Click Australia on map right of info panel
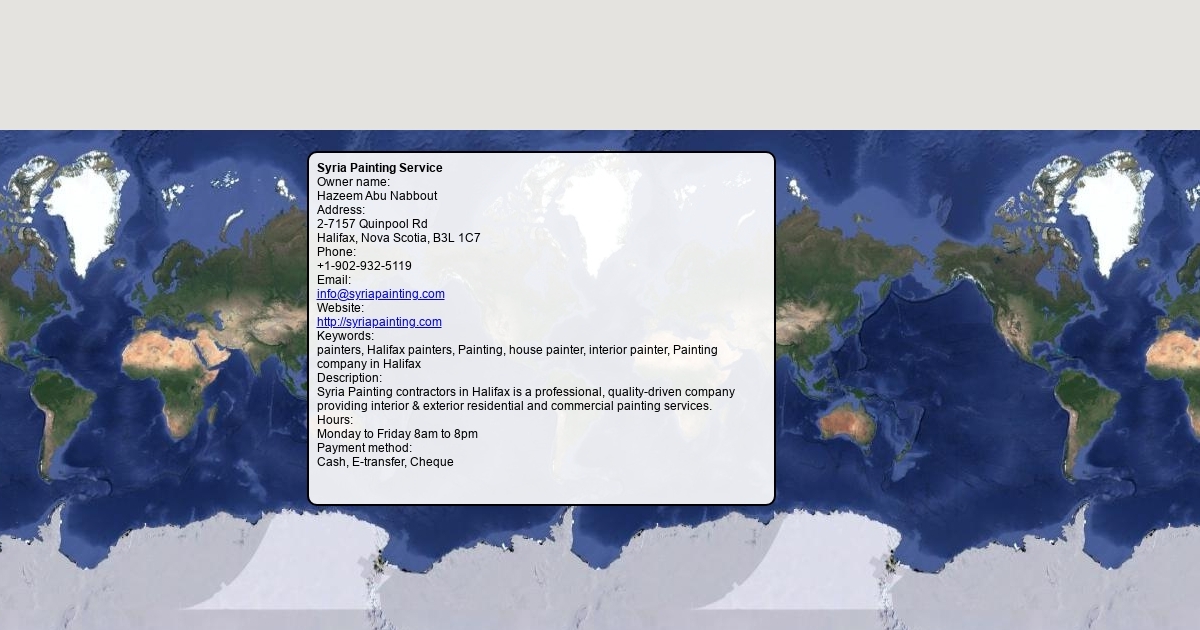This screenshot has width=1200, height=630. pos(846,425)
